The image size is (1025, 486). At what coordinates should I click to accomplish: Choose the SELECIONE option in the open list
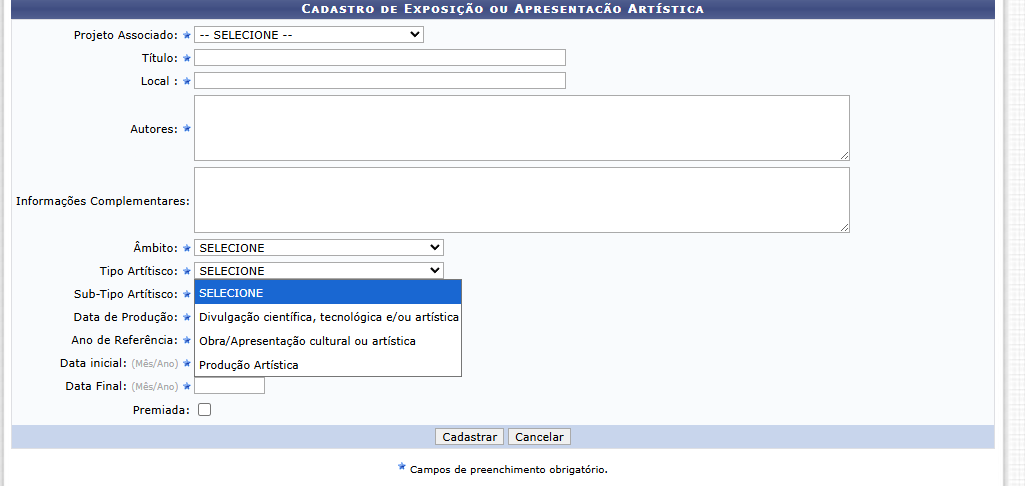(x=328, y=292)
